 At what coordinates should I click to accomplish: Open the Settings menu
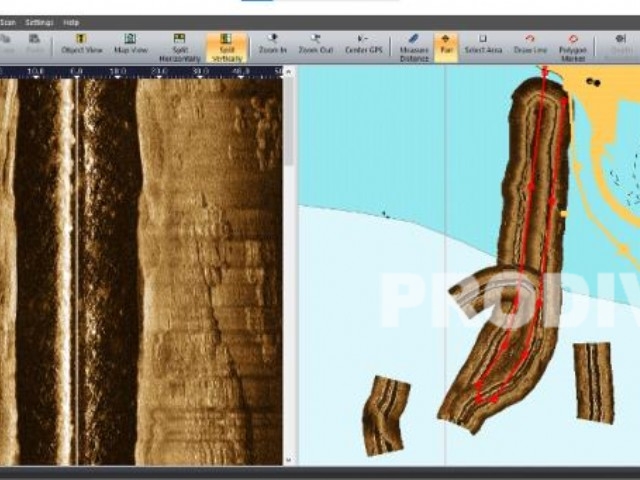tap(40, 22)
